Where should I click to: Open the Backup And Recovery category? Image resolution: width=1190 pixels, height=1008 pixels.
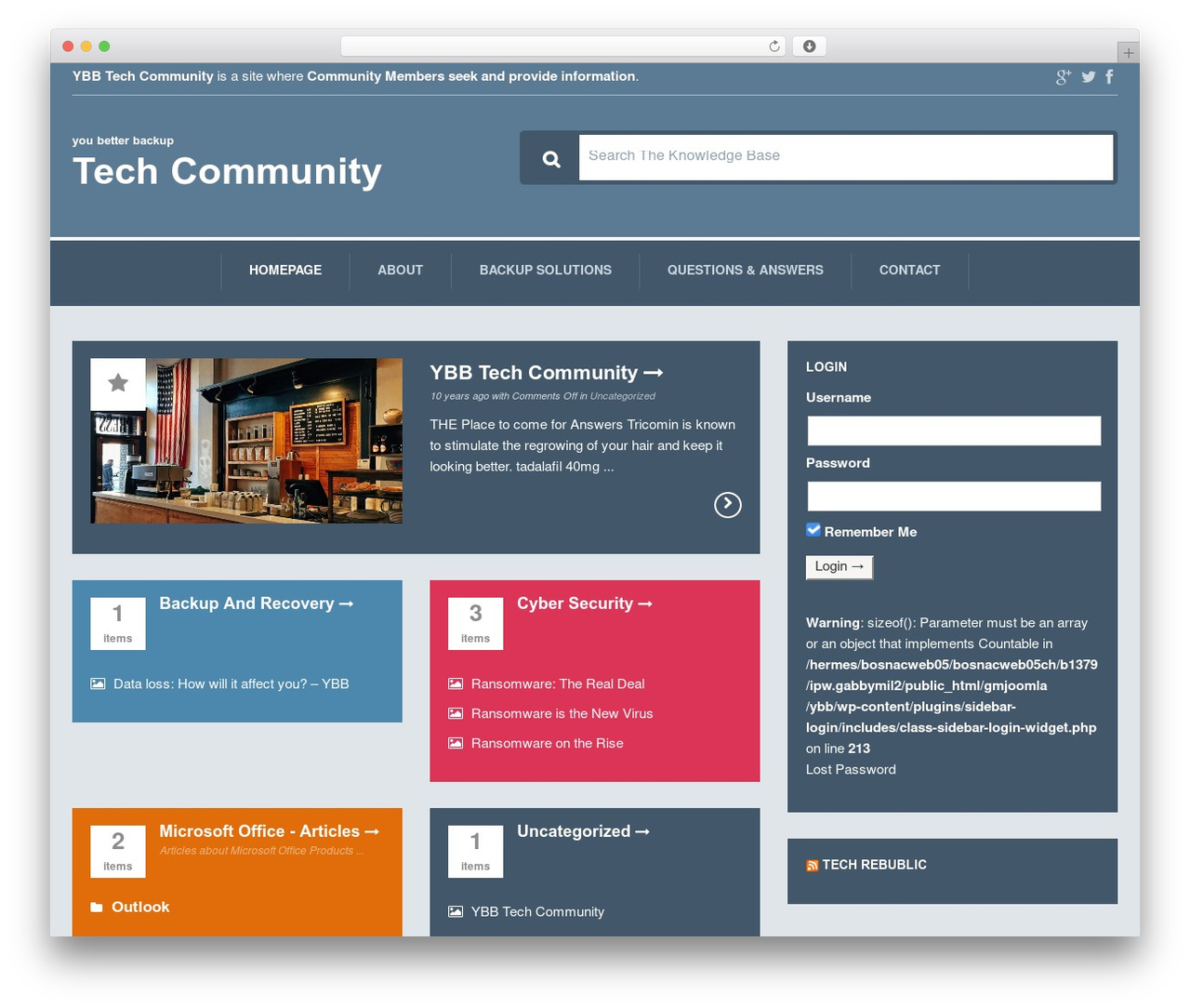(256, 603)
